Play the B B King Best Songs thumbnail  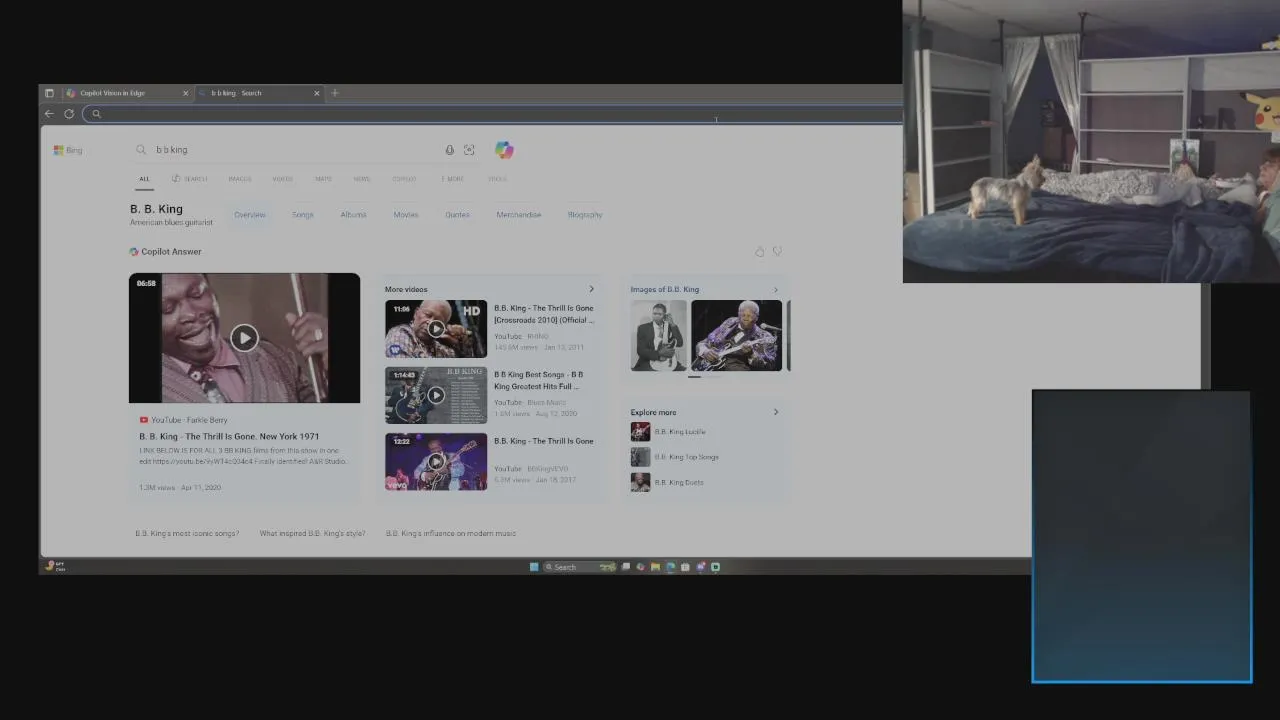pyautogui.click(x=436, y=395)
